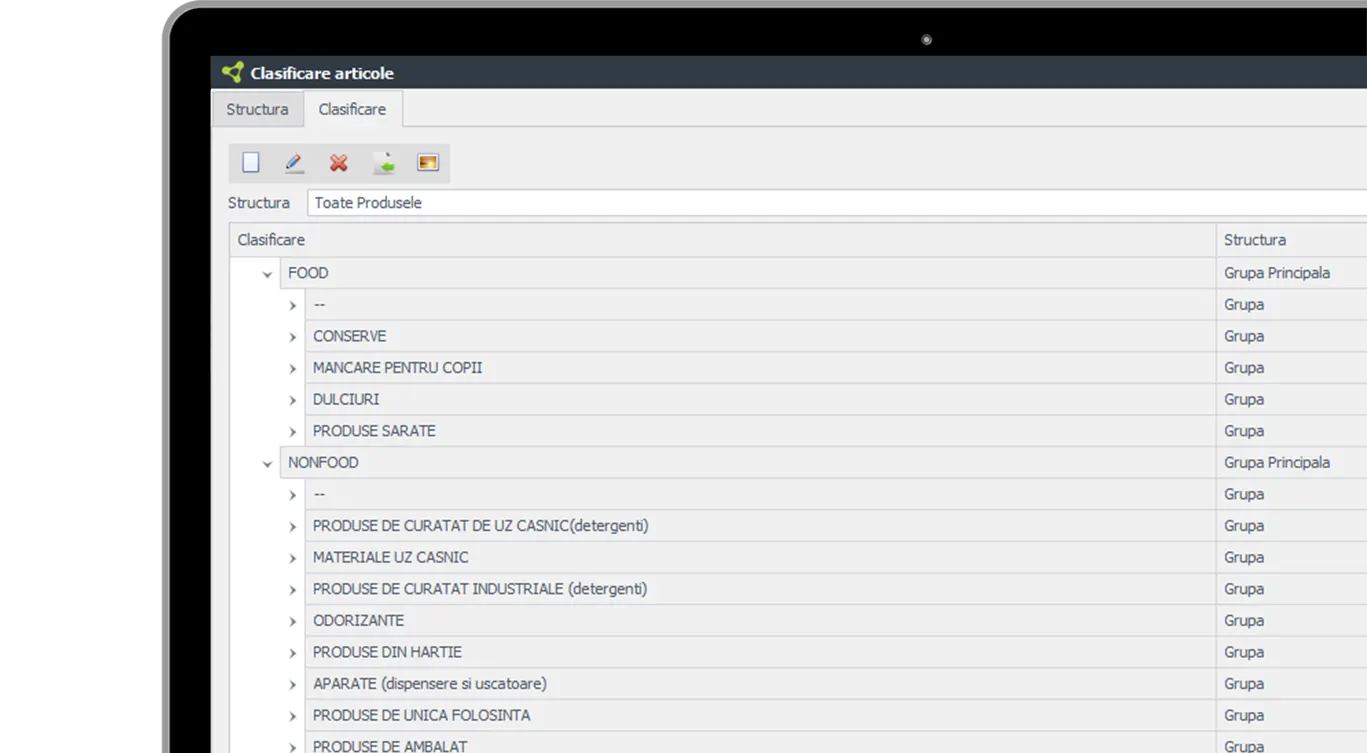Switch to the Structura tab
1367x753 pixels.
point(257,109)
